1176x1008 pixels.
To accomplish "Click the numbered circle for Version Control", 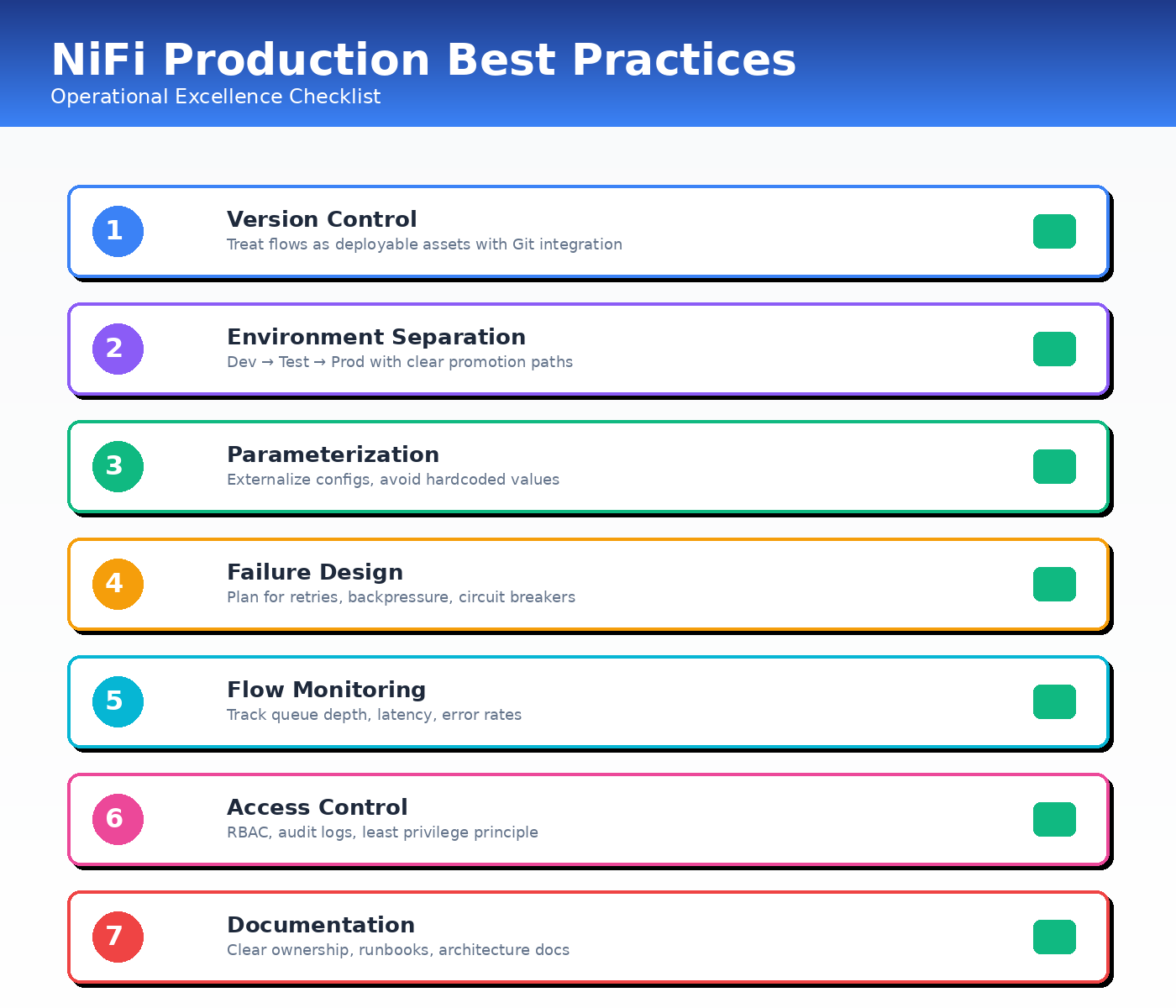I will pyautogui.click(x=117, y=231).
